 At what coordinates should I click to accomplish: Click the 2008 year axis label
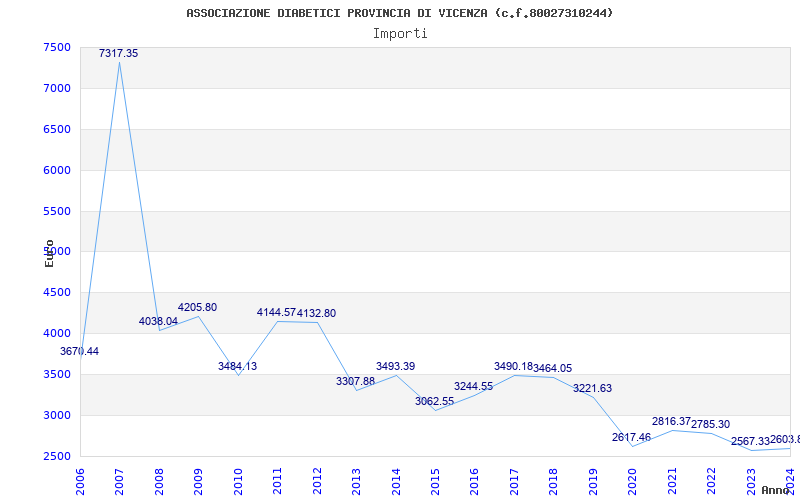(159, 481)
